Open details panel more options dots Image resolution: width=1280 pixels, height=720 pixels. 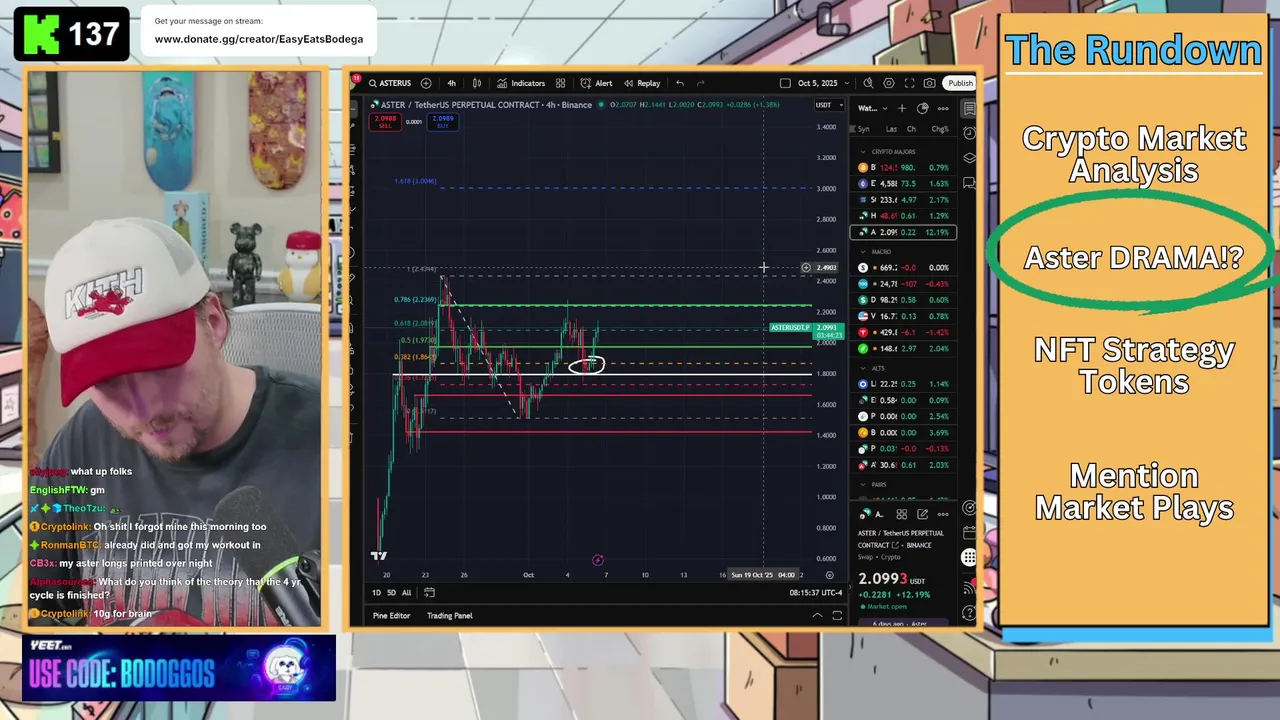click(x=943, y=514)
